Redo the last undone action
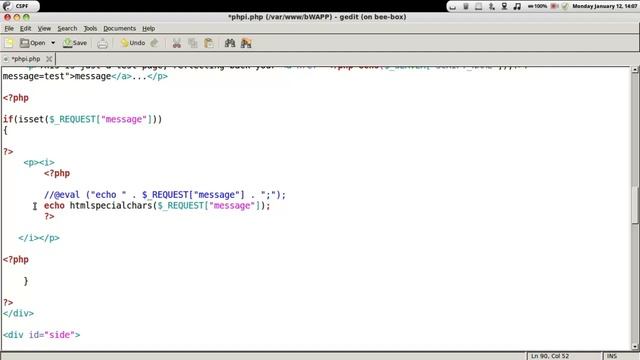Screen dimensions: 640x360 click(x=154, y=43)
